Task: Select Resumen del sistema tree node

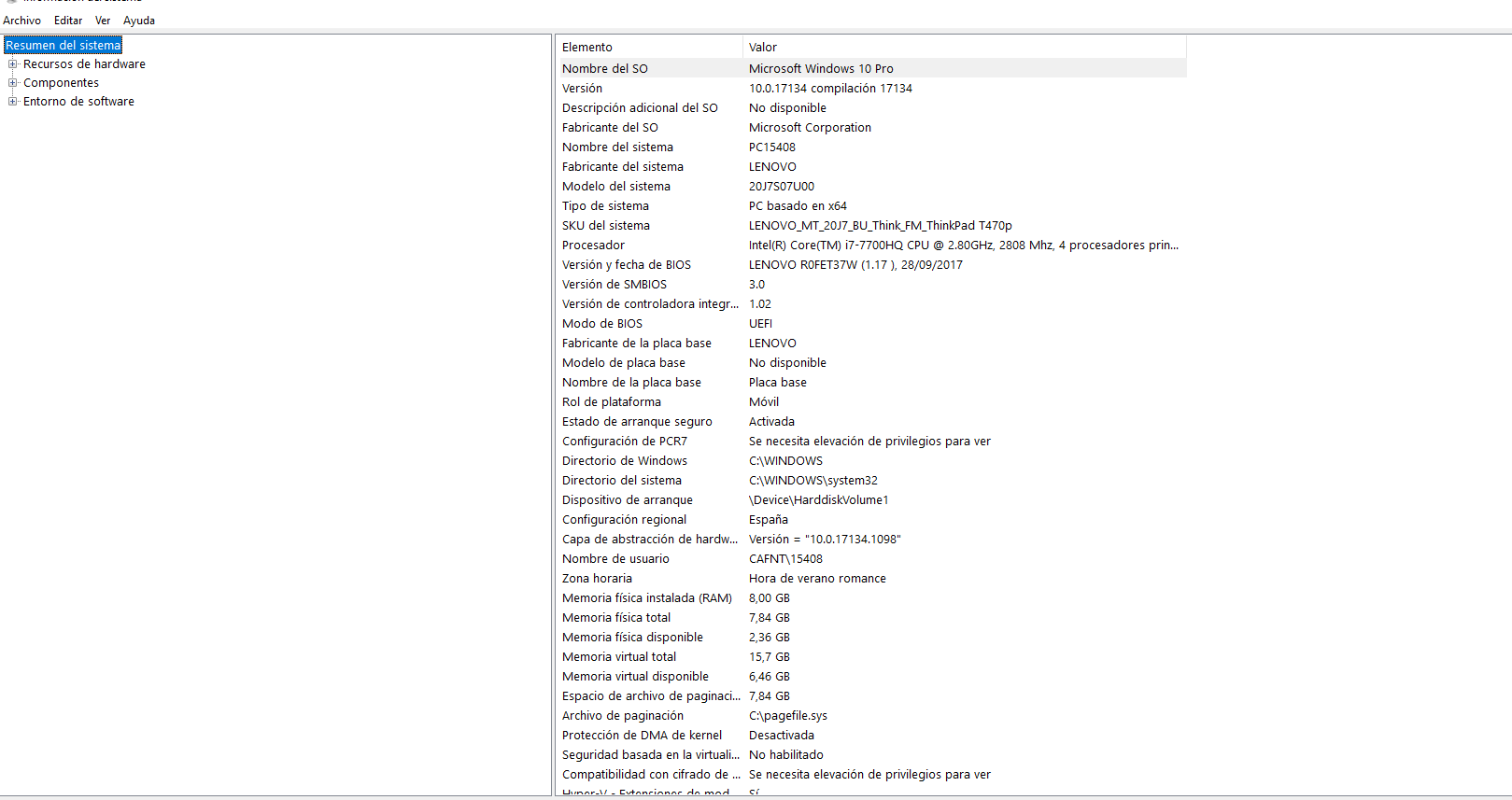Action: 64,46
